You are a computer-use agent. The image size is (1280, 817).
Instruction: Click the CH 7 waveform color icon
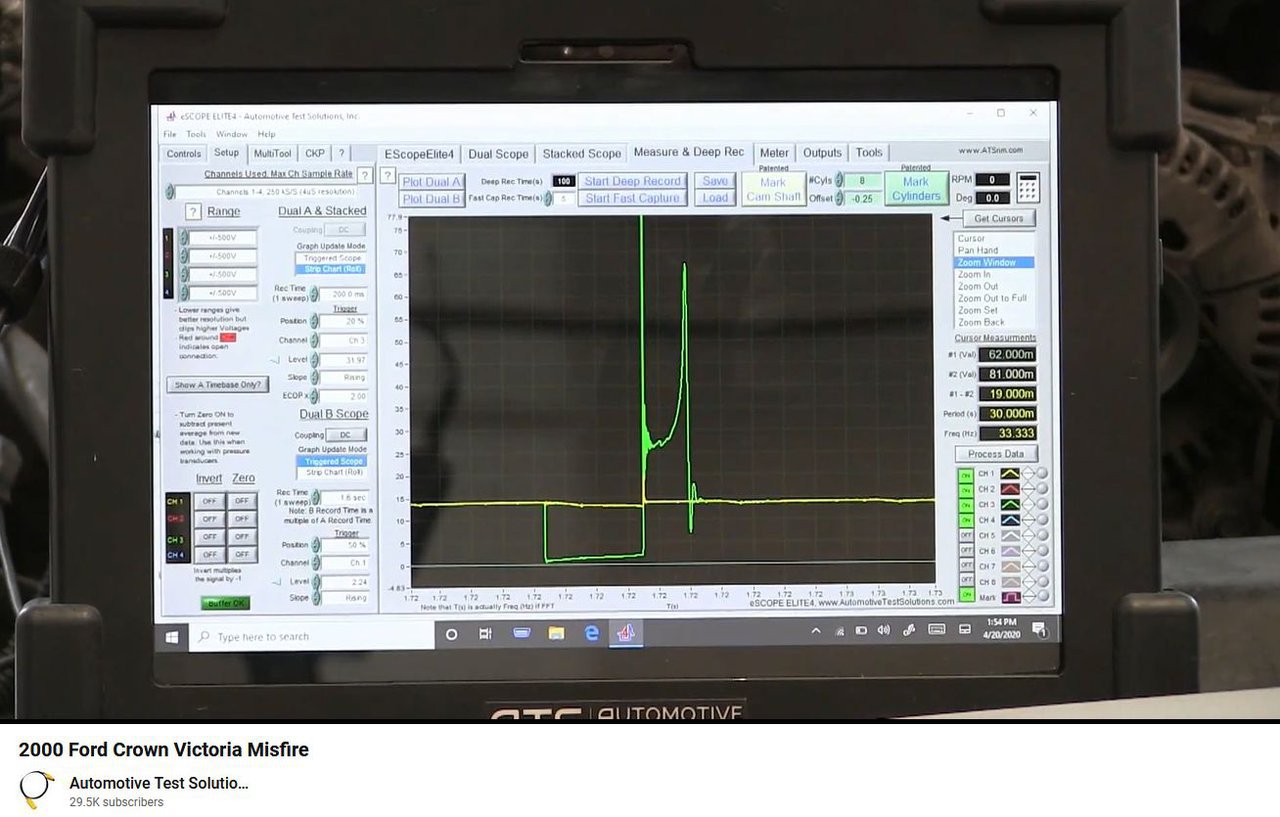coord(1011,566)
